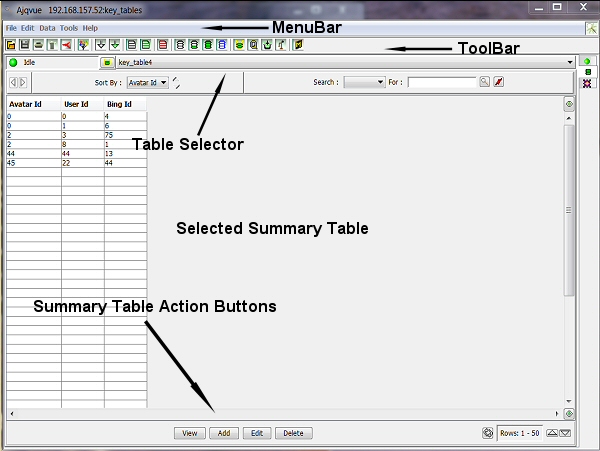The image size is (600, 451).
Task: Expand the Search column dropdown
Action: tap(364, 82)
